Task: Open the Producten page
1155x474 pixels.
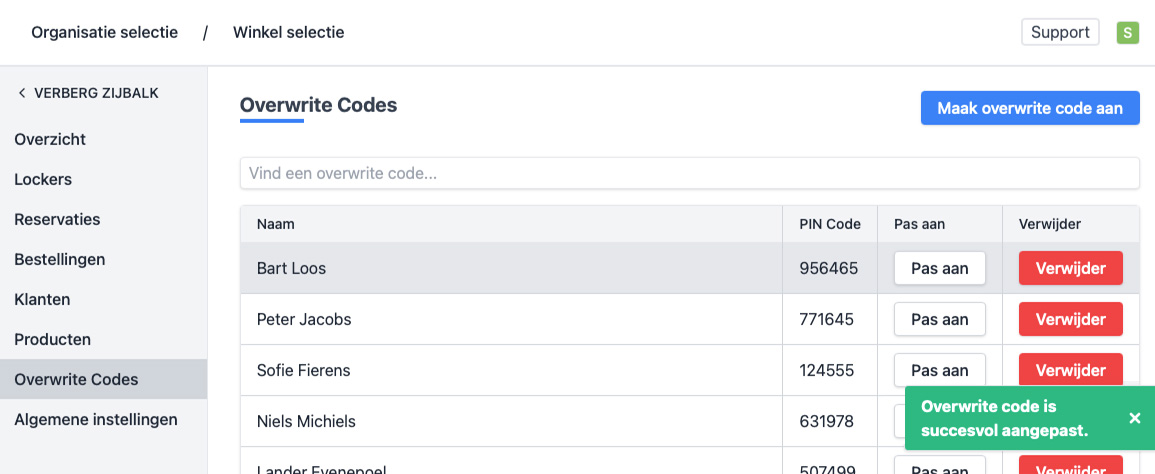Action: (52, 339)
